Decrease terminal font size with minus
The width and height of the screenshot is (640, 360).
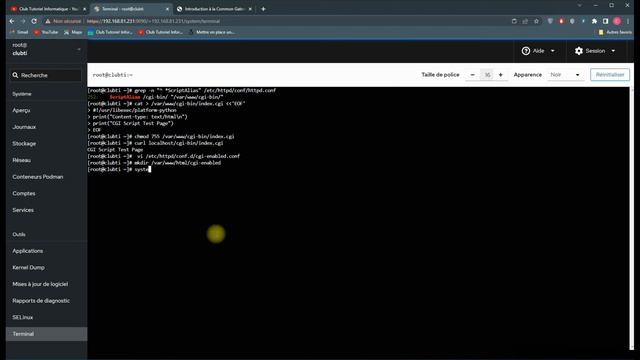(472, 75)
